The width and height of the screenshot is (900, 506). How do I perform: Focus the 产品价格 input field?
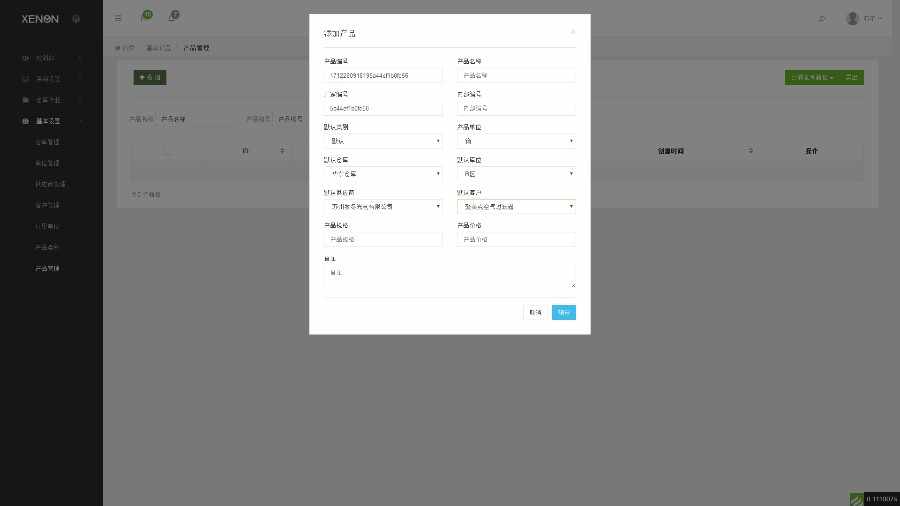pos(516,239)
